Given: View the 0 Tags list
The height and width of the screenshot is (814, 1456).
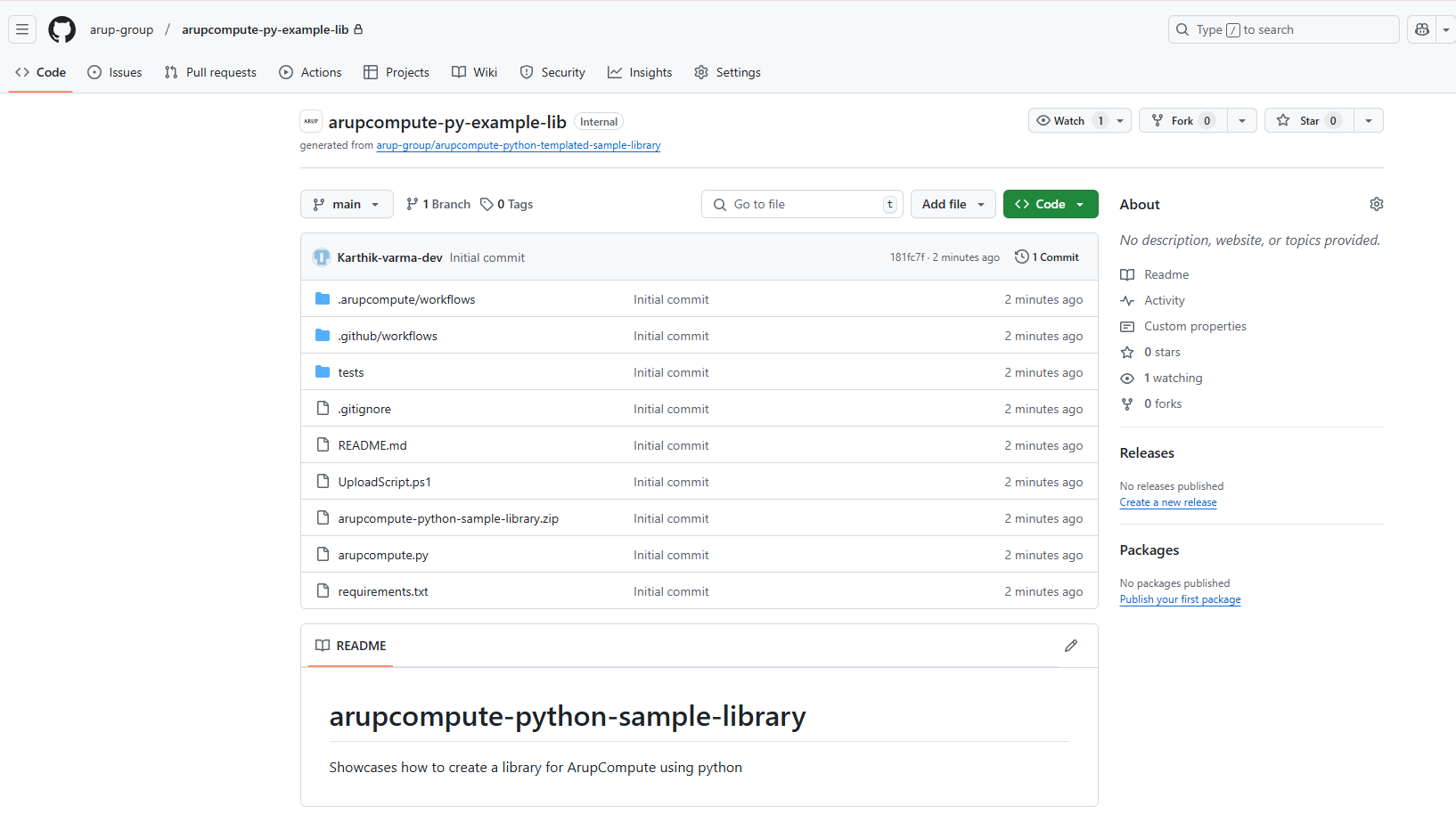Looking at the screenshot, I should pyautogui.click(x=507, y=204).
